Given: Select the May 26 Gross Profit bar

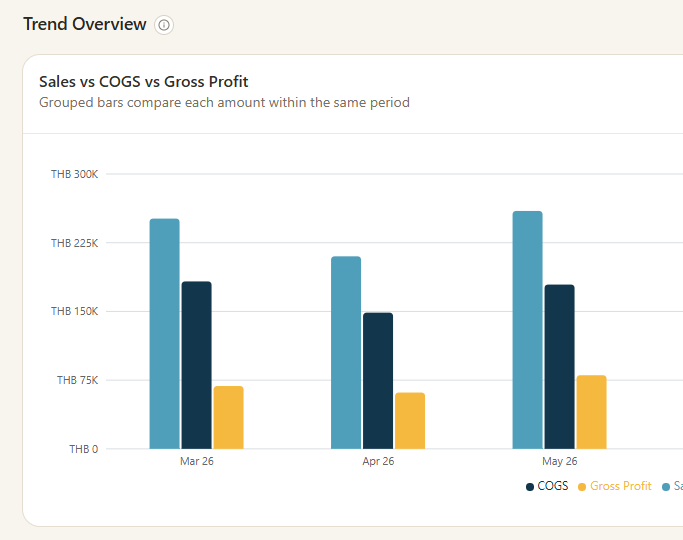Looking at the screenshot, I should coord(592,412).
